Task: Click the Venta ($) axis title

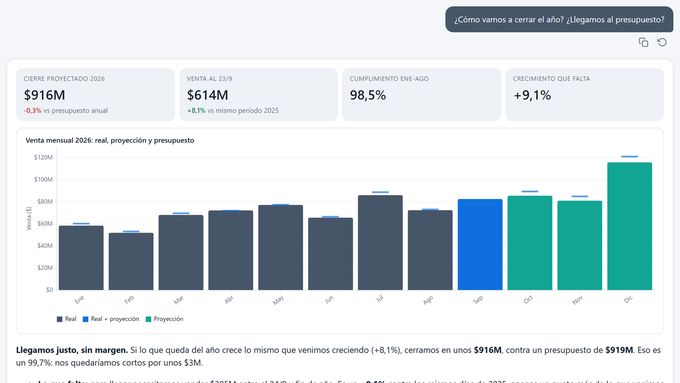Action: tap(29, 219)
